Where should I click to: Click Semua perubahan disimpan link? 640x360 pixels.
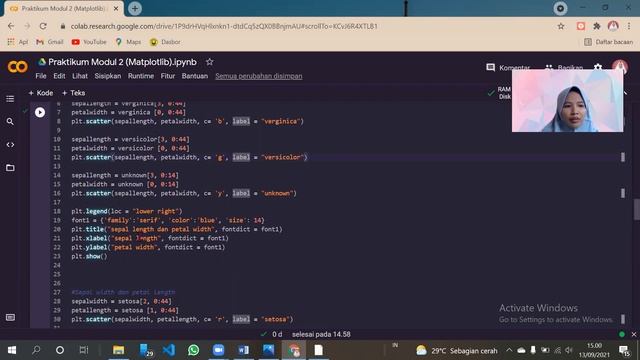pyautogui.click(x=259, y=76)
